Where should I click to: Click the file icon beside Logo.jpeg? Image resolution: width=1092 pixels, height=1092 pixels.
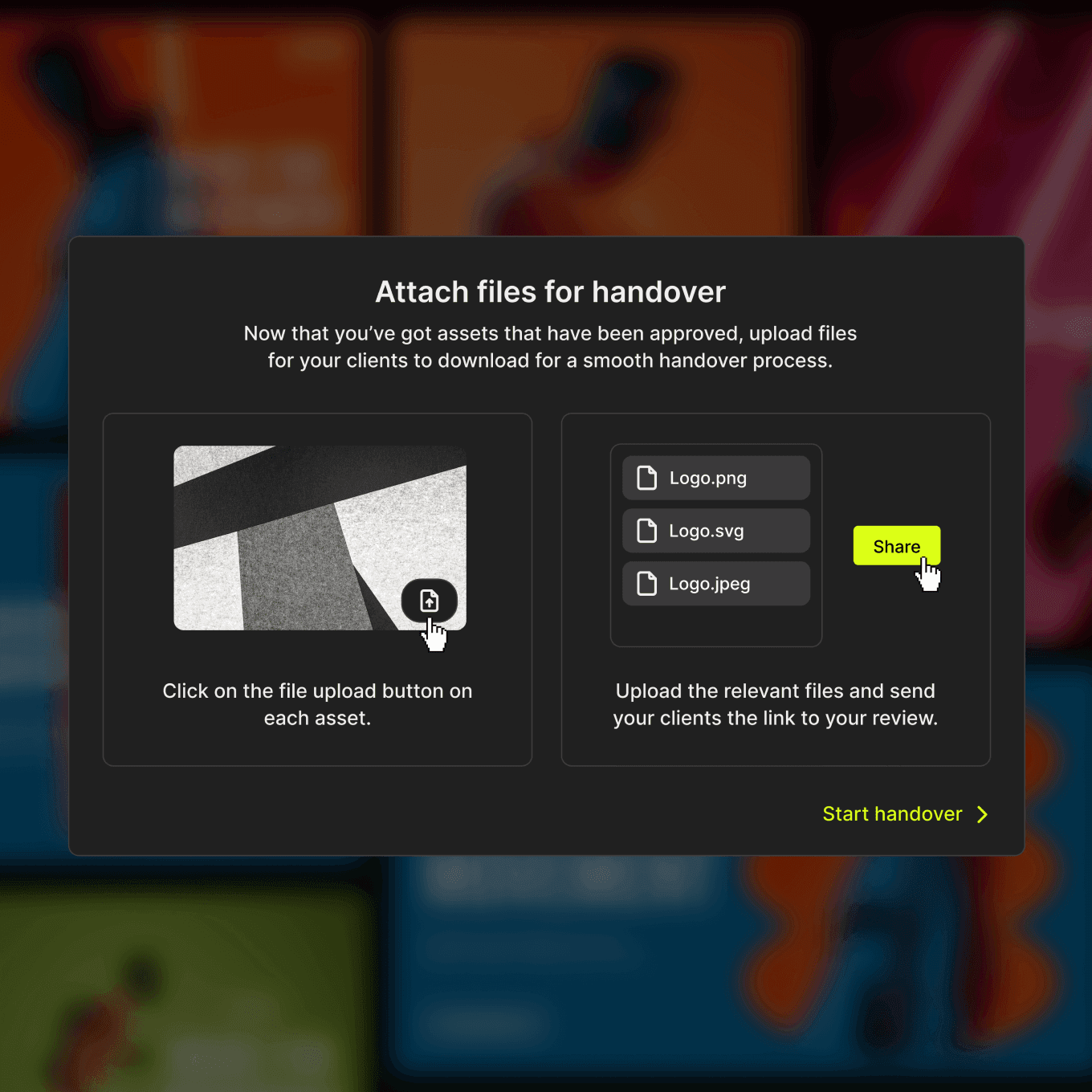pyautogui.click(x=646, y=584)
